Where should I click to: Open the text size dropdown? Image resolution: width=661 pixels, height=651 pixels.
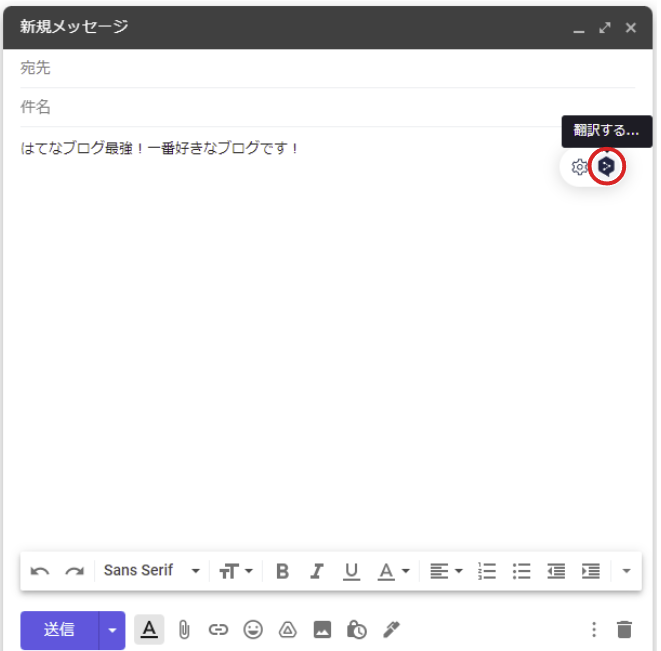[236, 571]
